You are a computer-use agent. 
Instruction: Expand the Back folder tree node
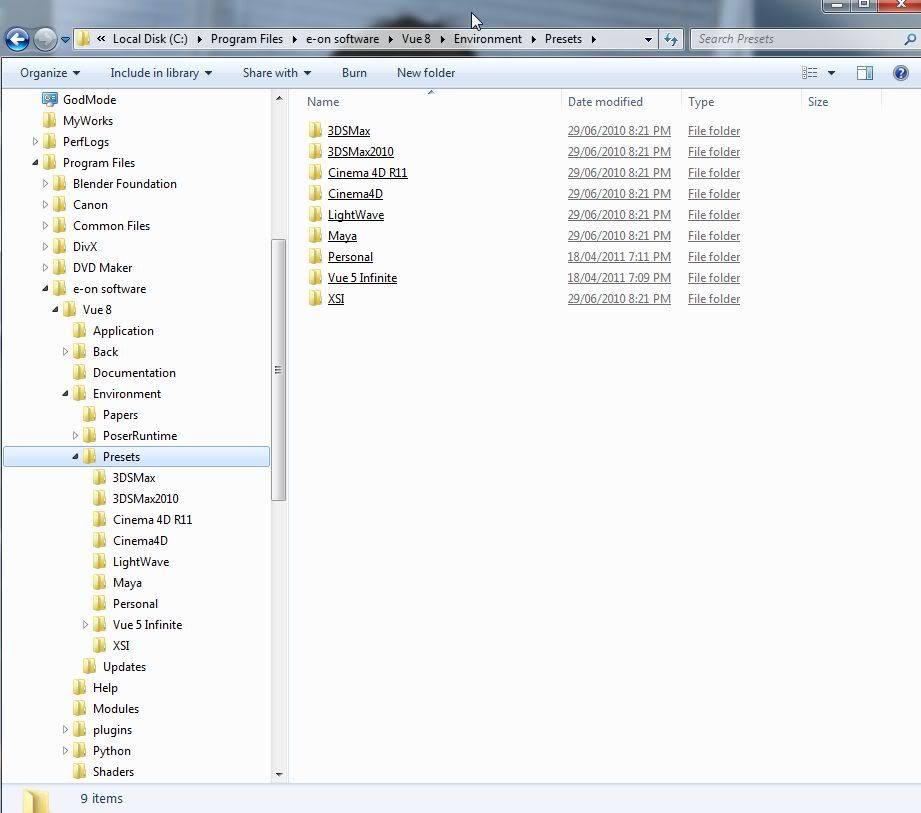click(65, 352)
